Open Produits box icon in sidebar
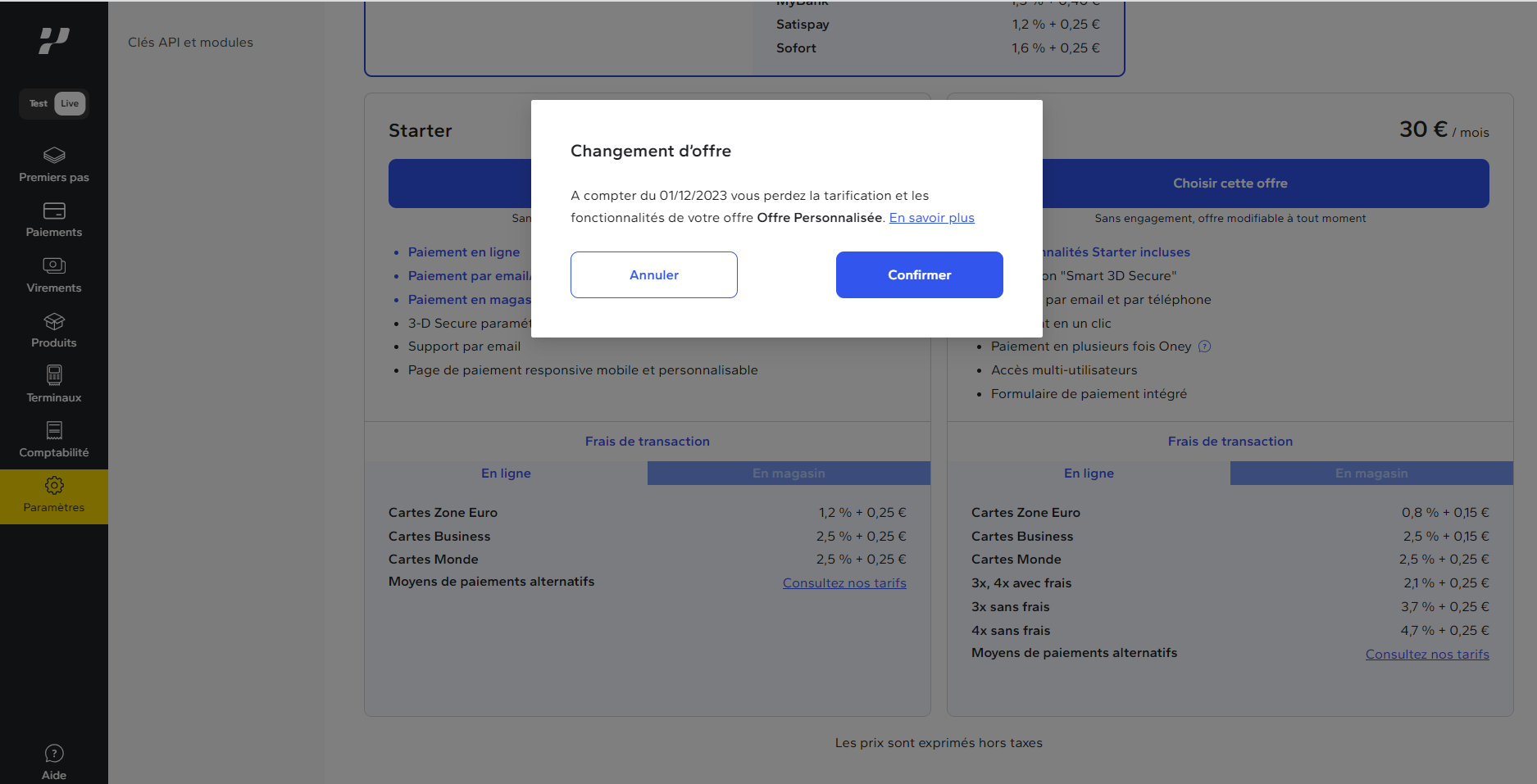This screenshot has width=1537, height=784. (x=54, y=321)
